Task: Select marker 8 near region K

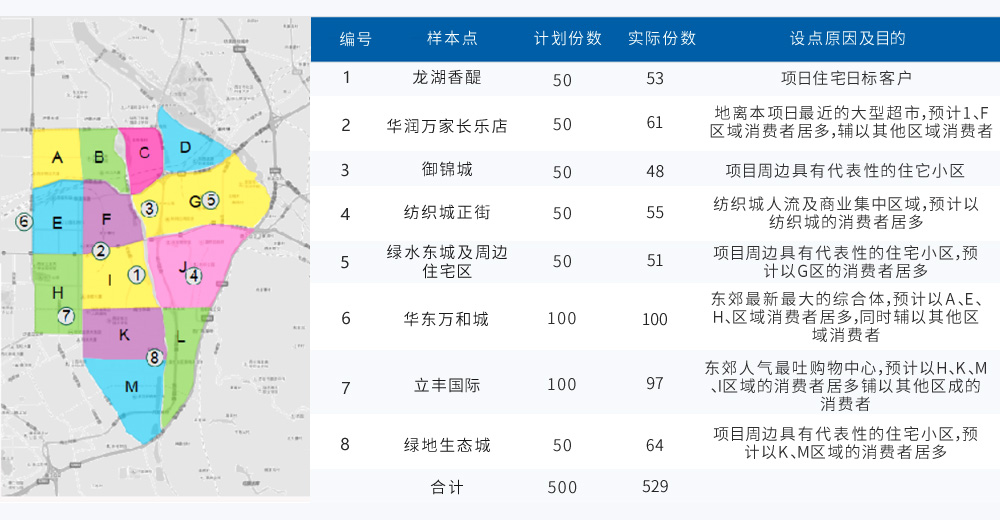Action: 154,356
